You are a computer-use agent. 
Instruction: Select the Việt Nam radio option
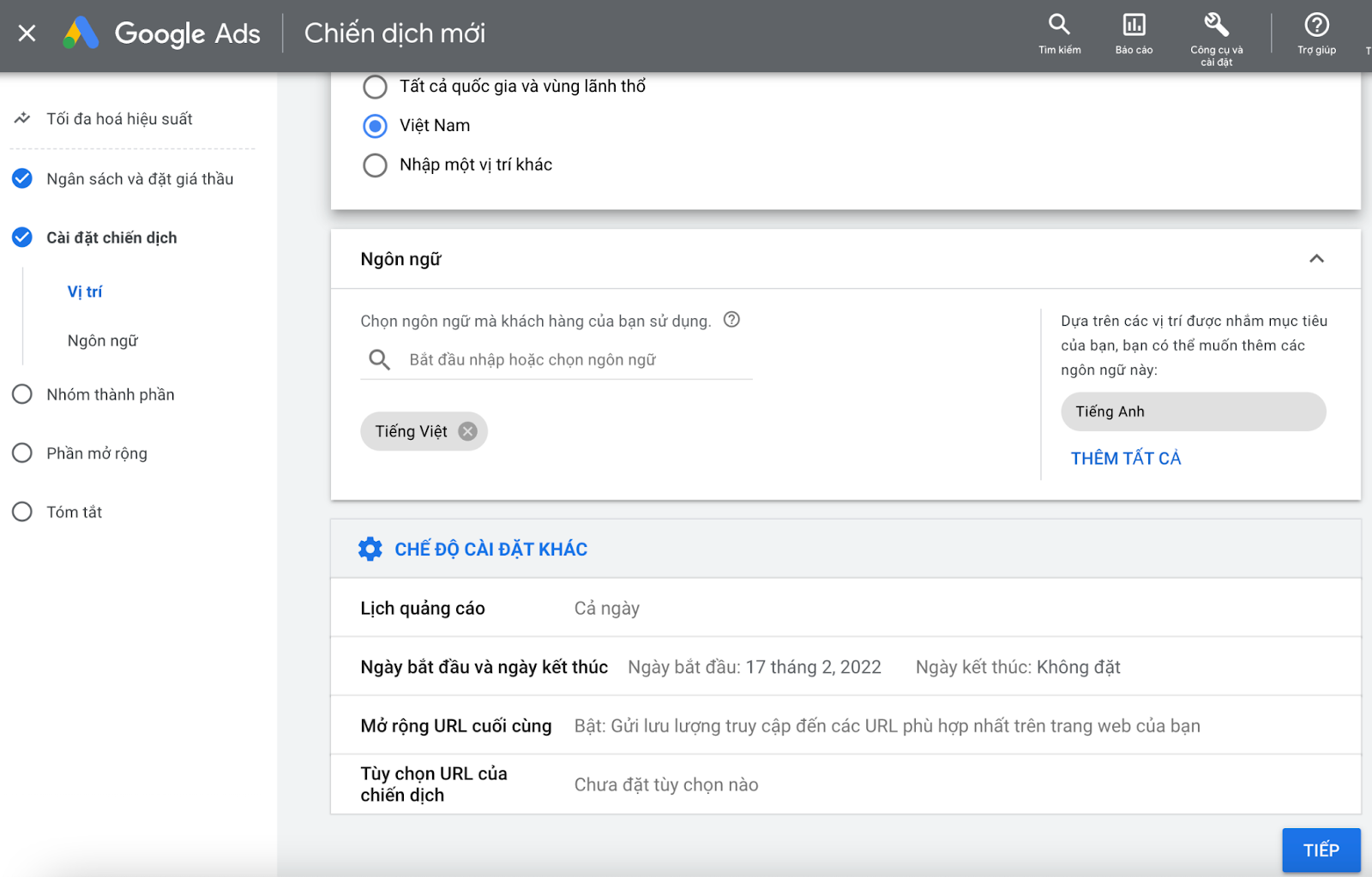pos(375,126)
